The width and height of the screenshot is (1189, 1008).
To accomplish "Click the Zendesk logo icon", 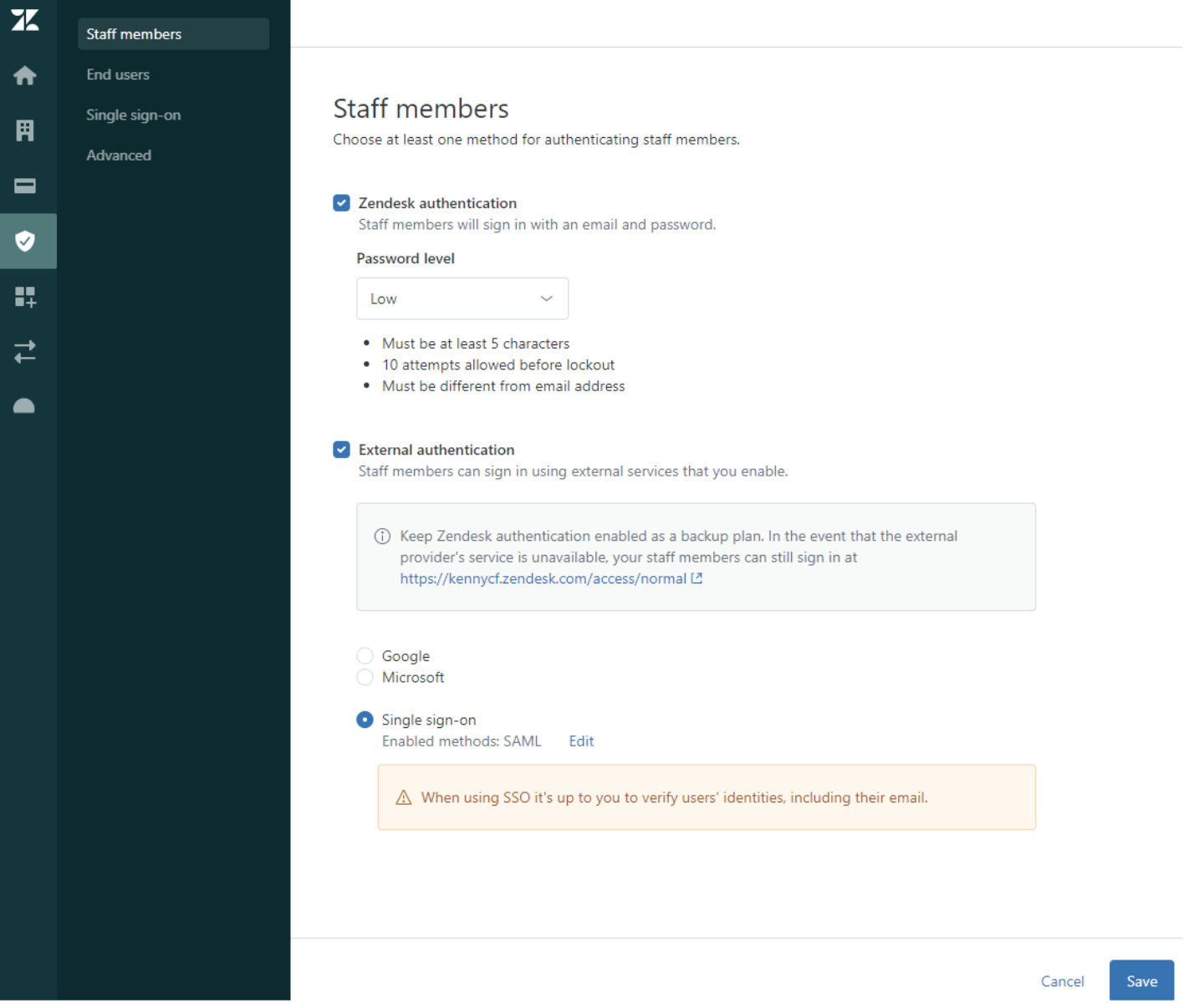I will point(25,20).
